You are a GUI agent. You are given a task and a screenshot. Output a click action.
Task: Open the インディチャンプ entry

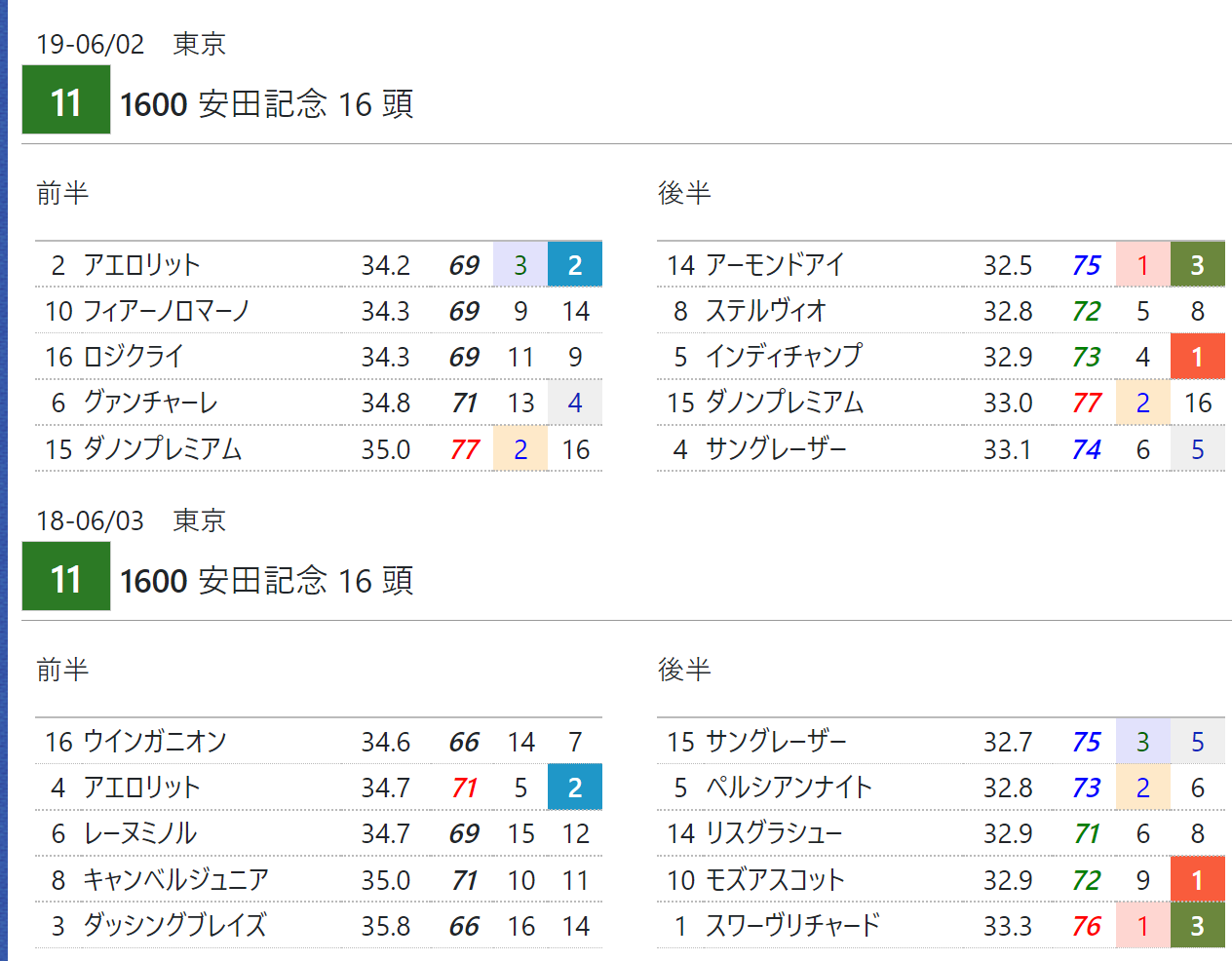784,357
